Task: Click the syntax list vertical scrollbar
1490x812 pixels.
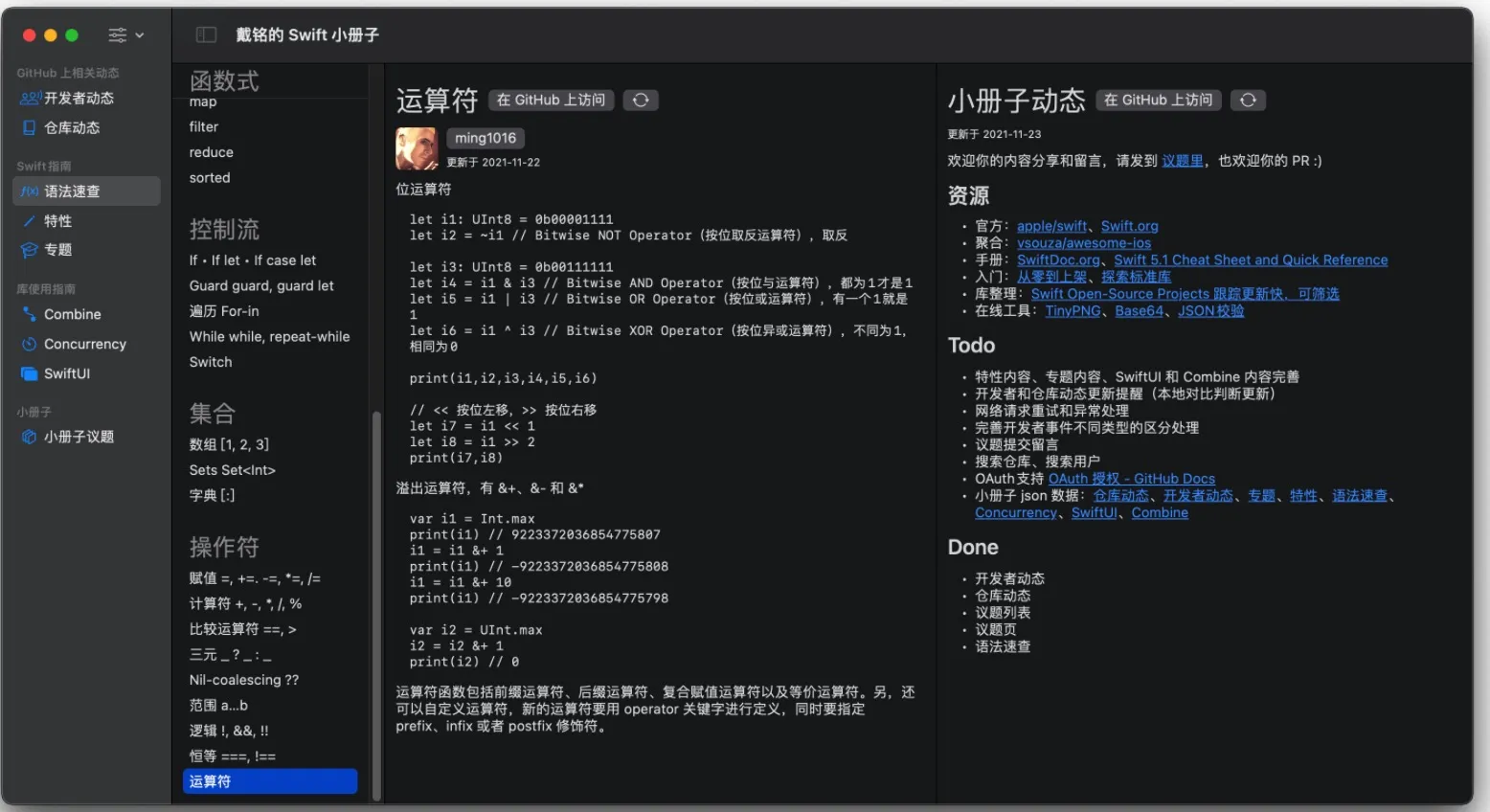Action: [x=376, y=603]
